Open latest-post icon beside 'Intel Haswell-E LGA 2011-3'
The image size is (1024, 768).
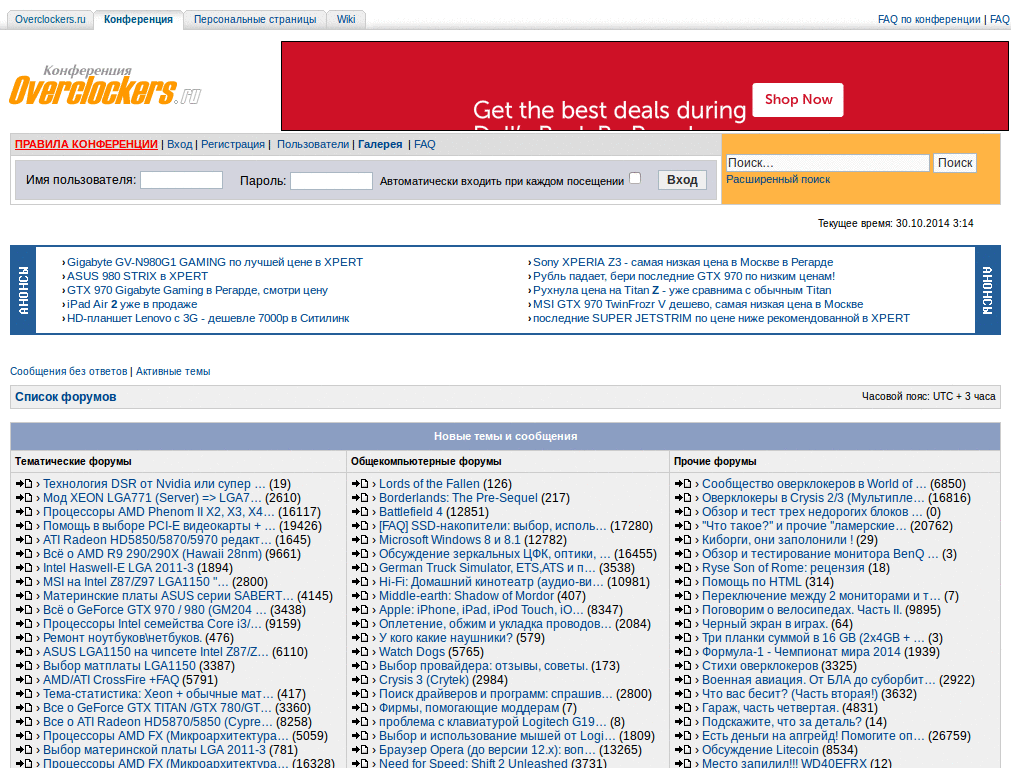[x=24, y=568]
